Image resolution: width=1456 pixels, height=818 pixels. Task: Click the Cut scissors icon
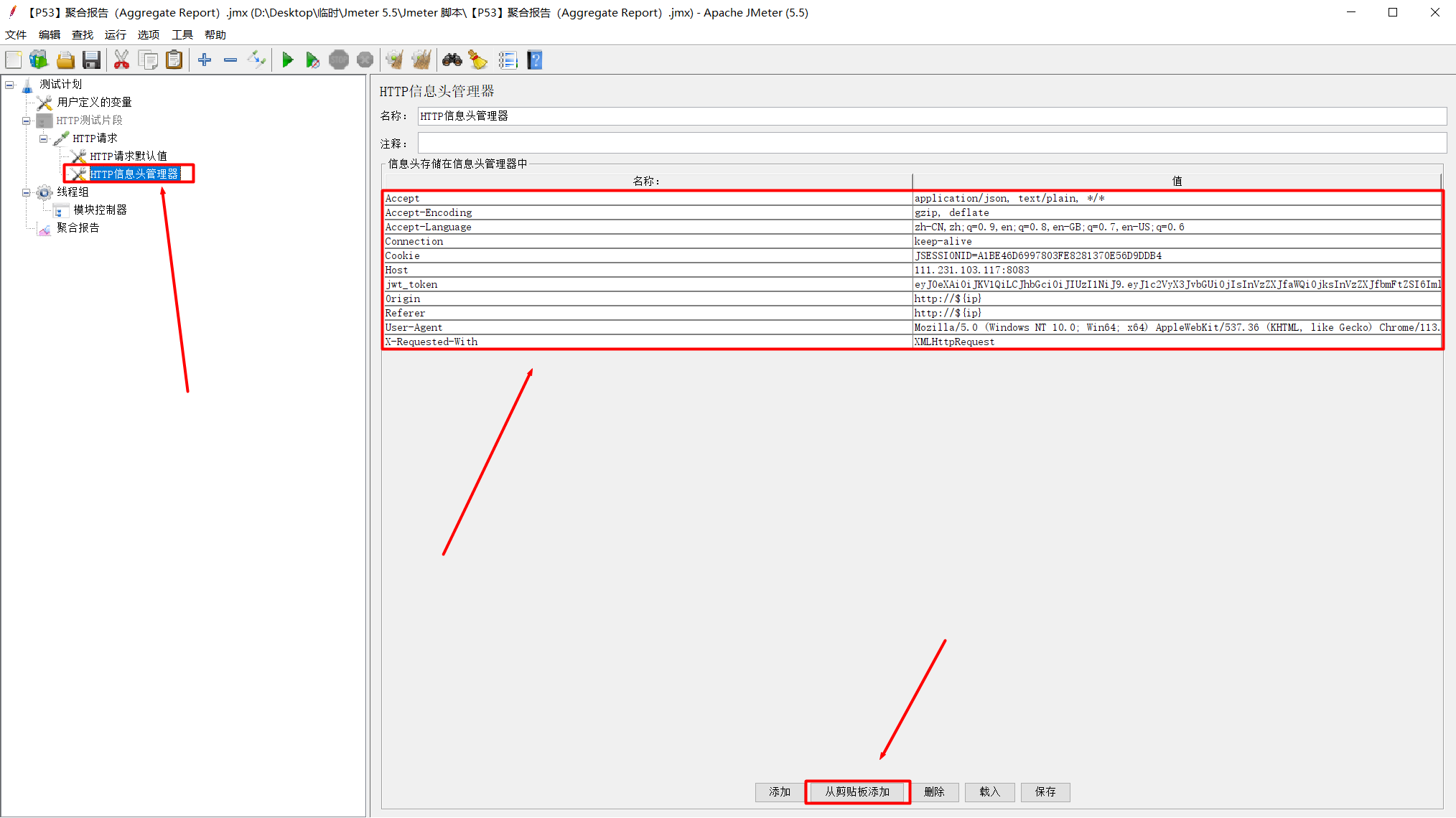tap(121, 60)
